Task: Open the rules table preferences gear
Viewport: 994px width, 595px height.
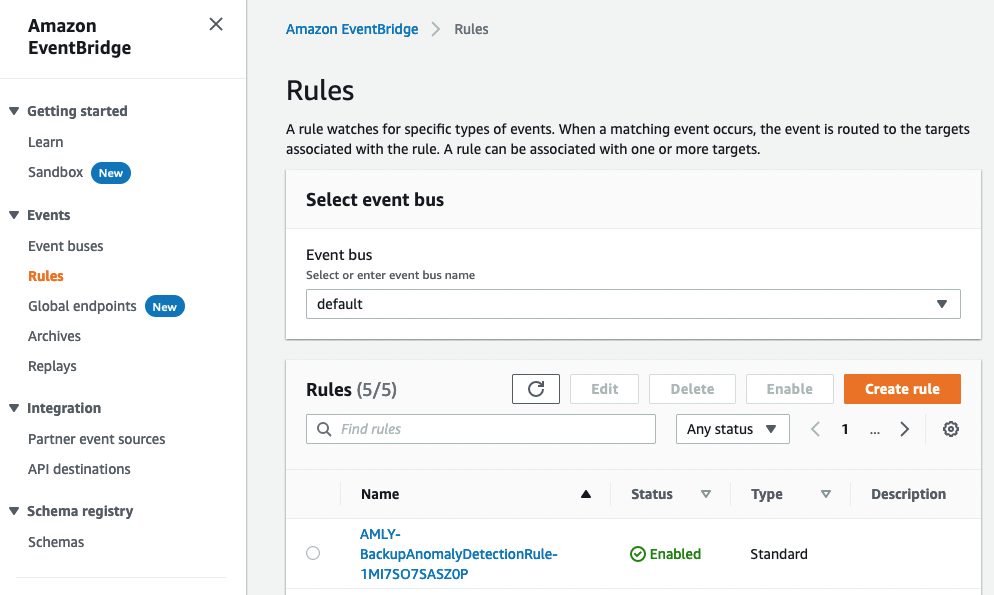Action: [x=950, y=429]
